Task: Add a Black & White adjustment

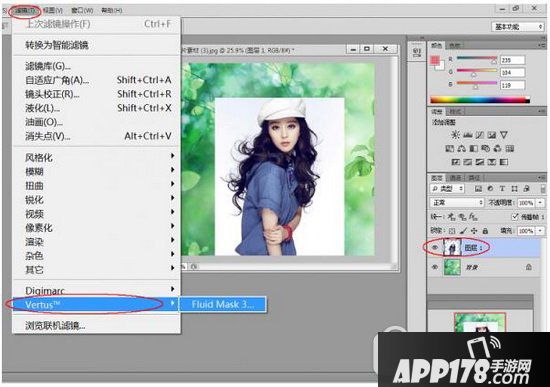Action: tap(474, 148)
